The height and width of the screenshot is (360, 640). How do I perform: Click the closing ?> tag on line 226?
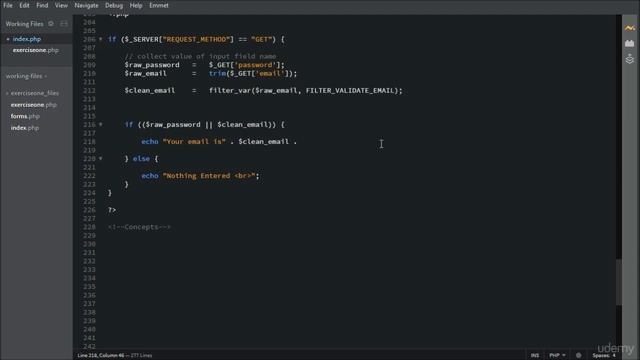click(112, 210)
